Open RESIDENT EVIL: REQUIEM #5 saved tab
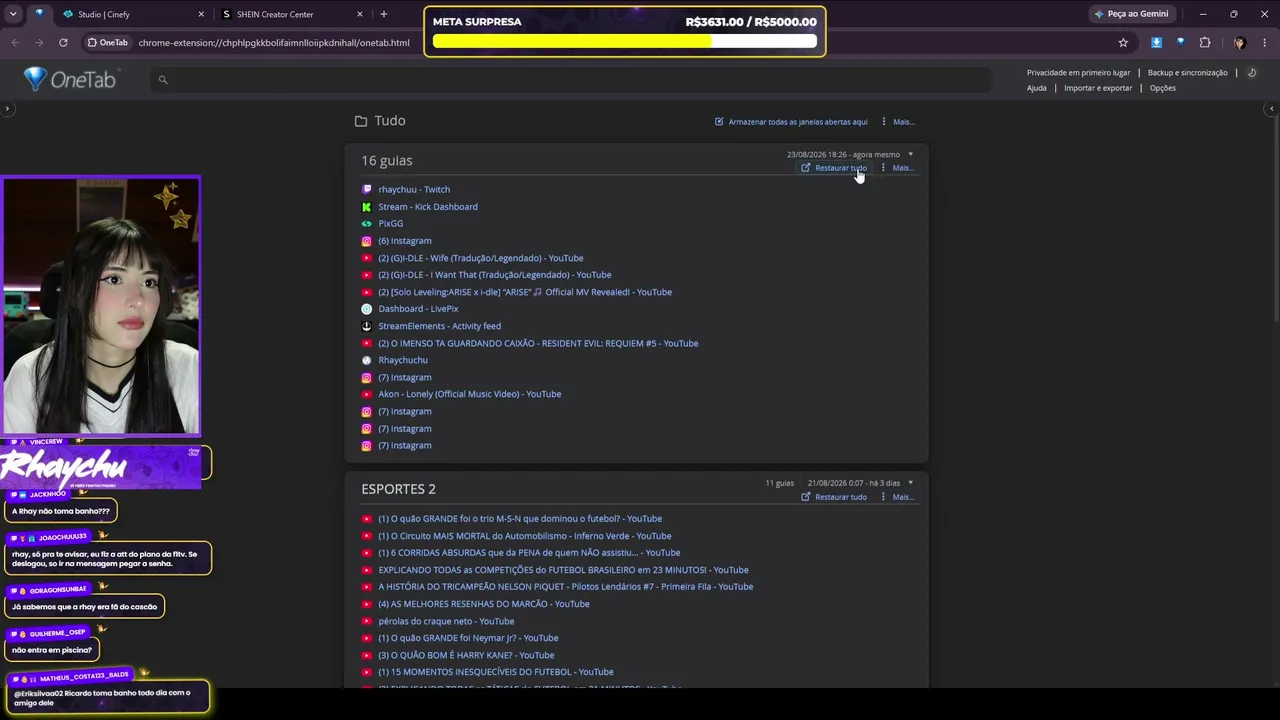Image resolution: width=1280 pixels, height=720 pixels. coord(538,343)
